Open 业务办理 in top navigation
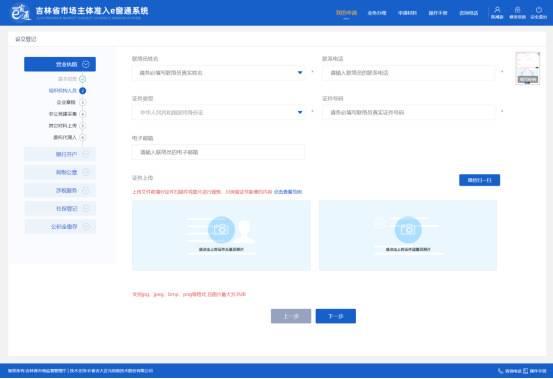 pos(377,13)
